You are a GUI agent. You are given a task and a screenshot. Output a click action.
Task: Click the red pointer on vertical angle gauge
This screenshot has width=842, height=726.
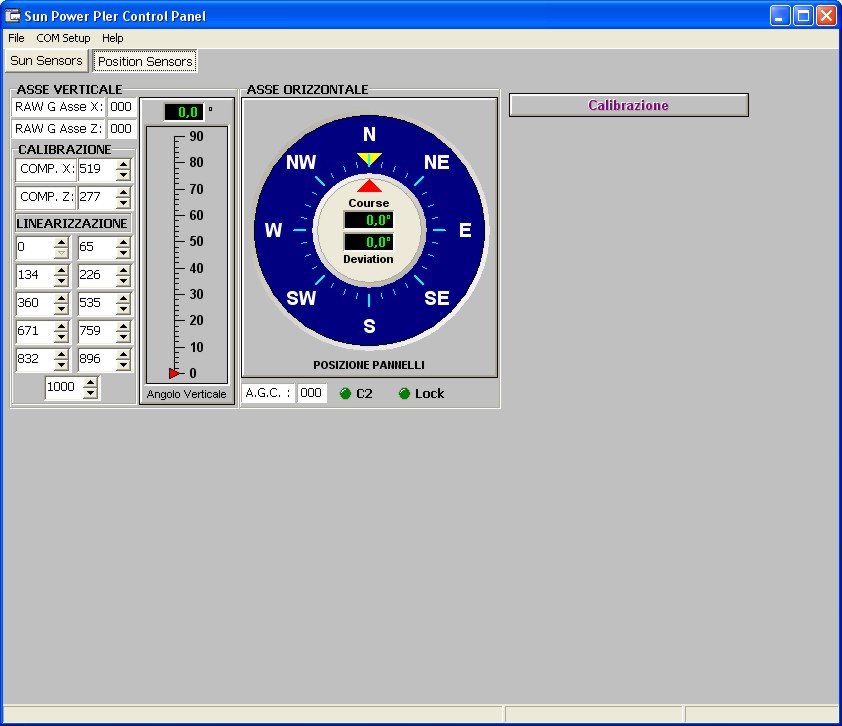(x=174, y=373)
